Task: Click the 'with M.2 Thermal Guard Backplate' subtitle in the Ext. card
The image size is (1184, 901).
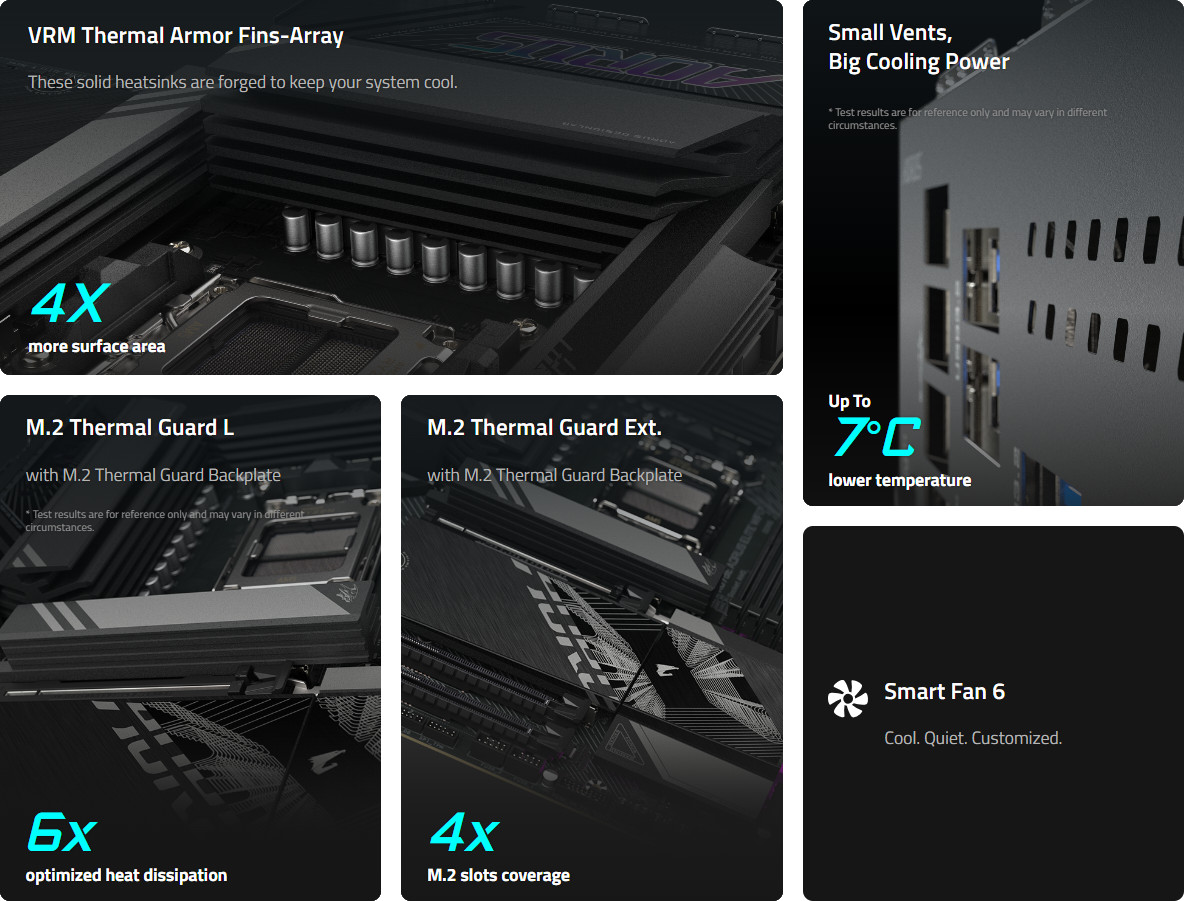Action: [554, 475]
